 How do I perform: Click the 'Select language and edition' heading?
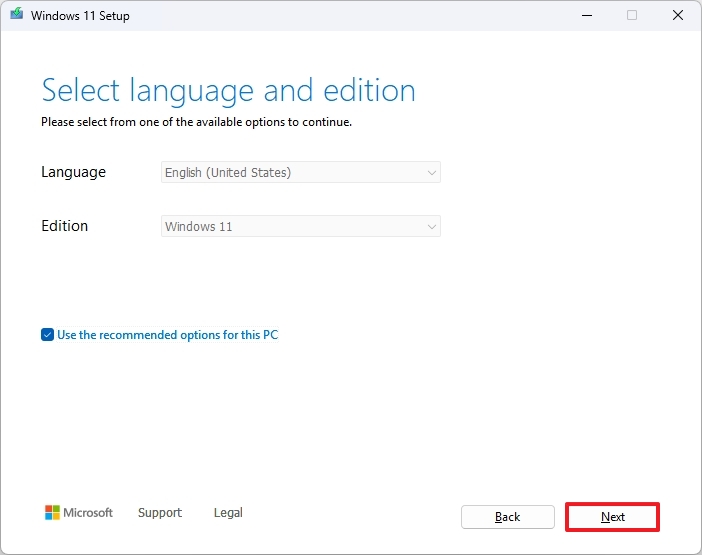pos(228,90)
